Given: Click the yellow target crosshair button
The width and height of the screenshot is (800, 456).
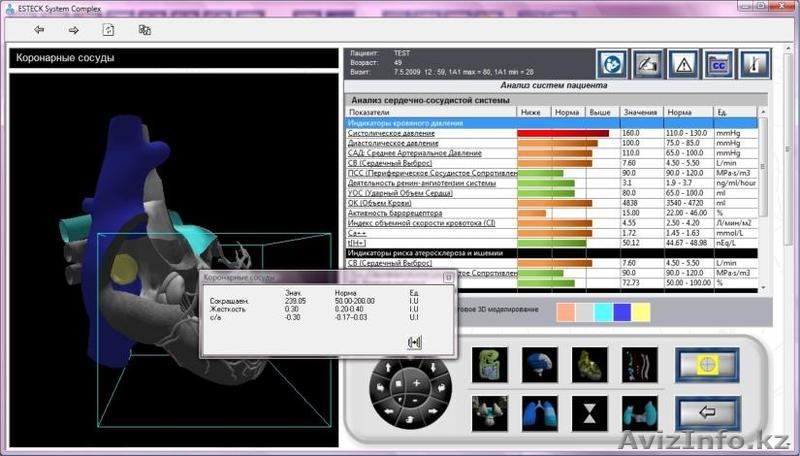Looking at the screenshot, I should pyautogui.click(x=706, y=365).
